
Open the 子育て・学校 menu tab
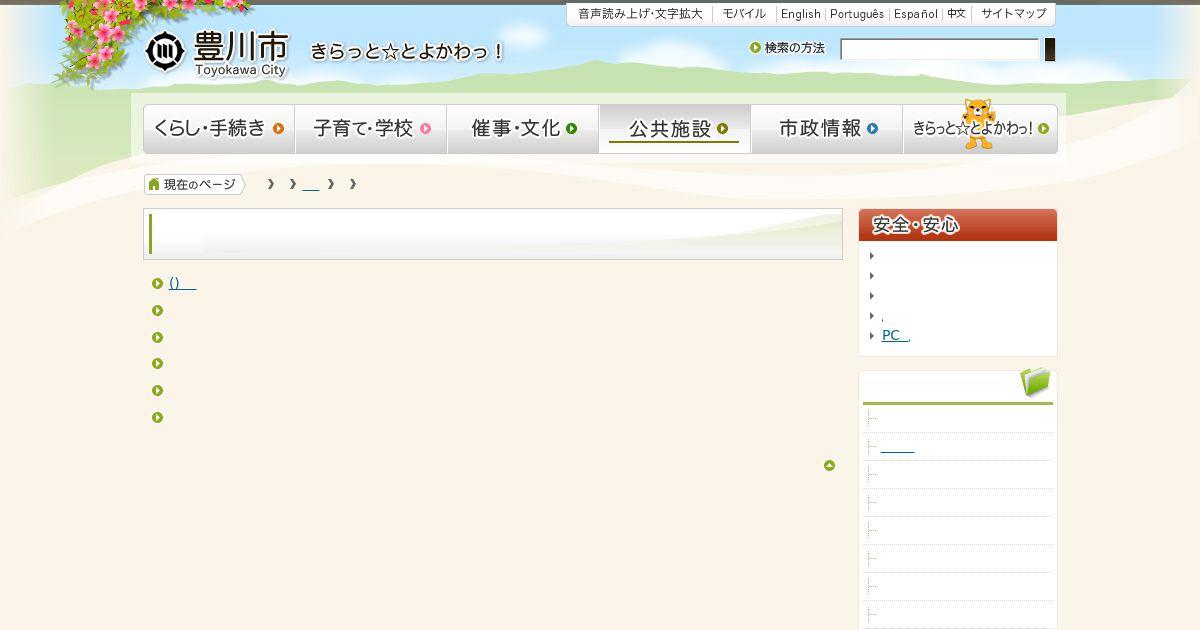(371, 129)
